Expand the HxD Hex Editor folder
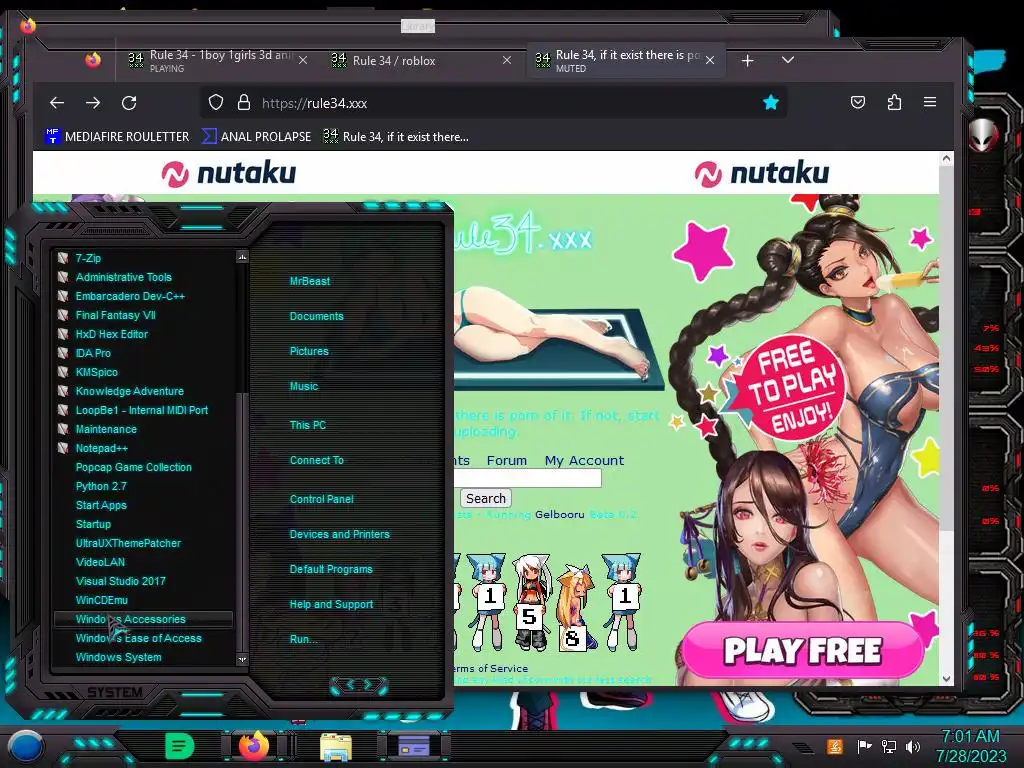Screen dimensions: 1024x768 point(111,334)
